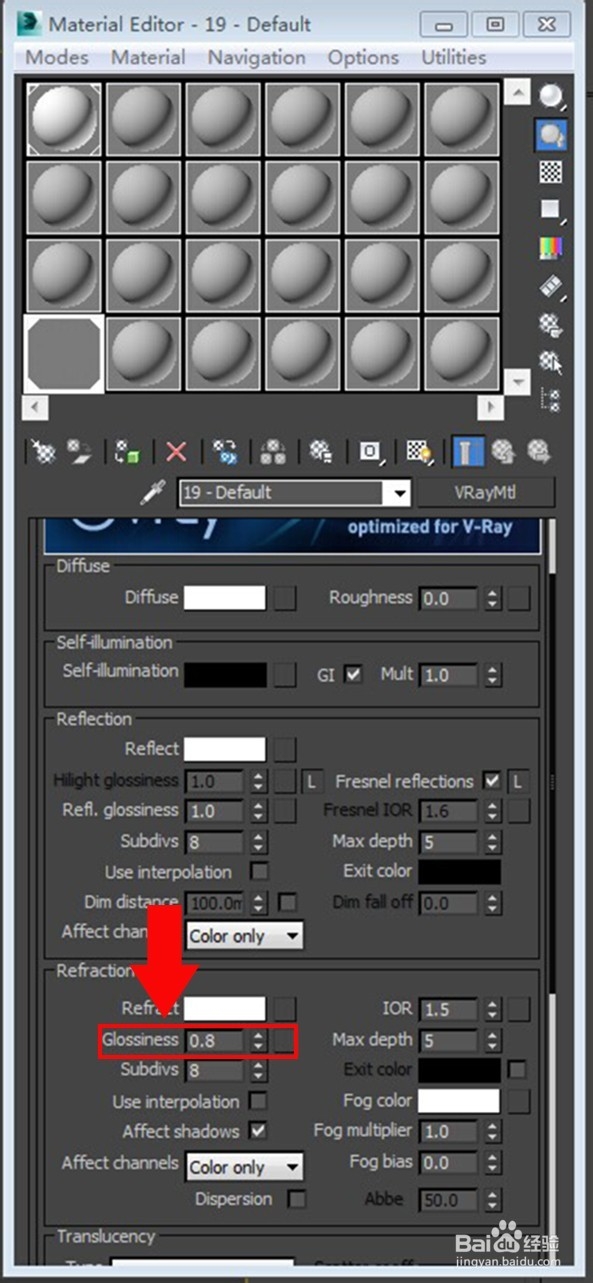Enable Use interpolation in Reflection section
Viewport: 593px width, 1283px height.
pos(259,872)
